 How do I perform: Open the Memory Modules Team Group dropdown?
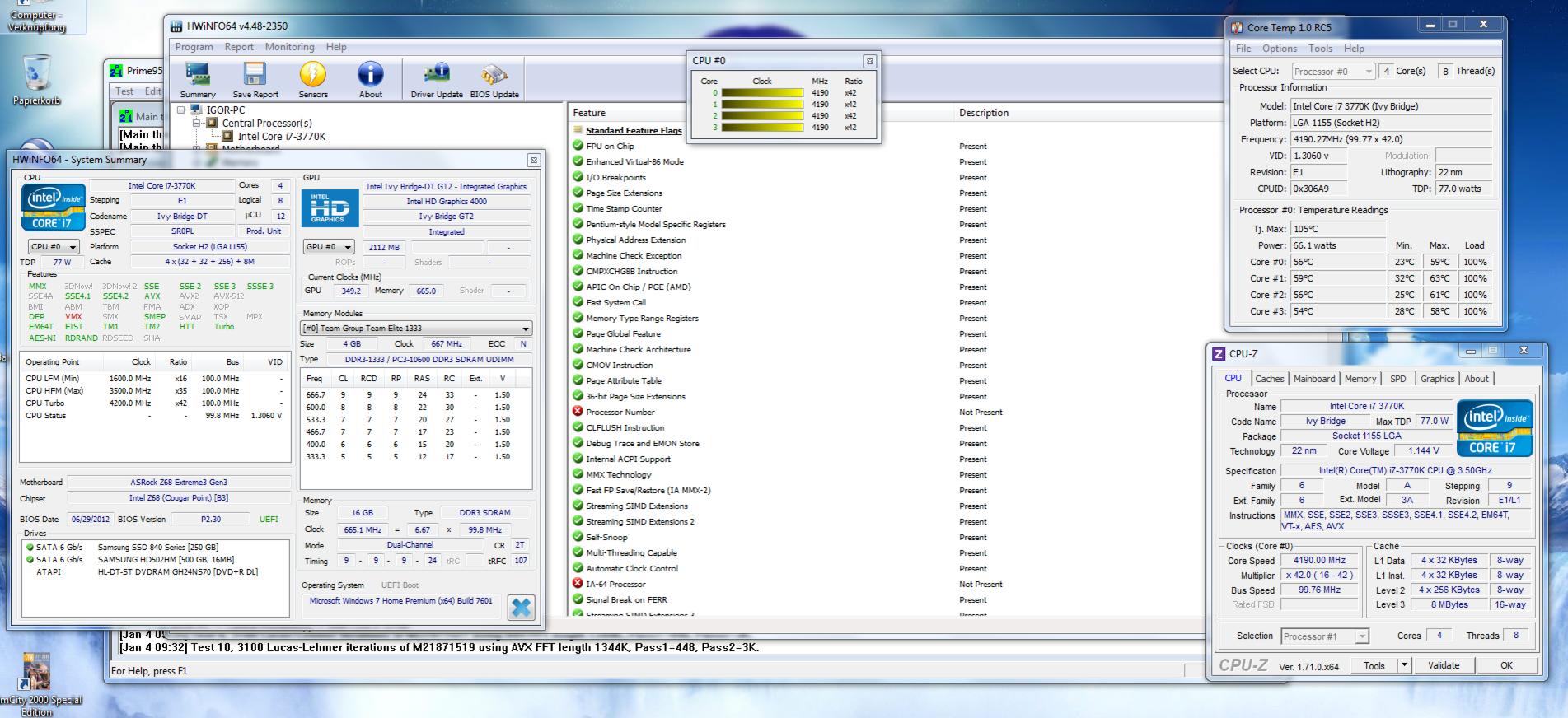pyautogui.click(x=416, y=329)
